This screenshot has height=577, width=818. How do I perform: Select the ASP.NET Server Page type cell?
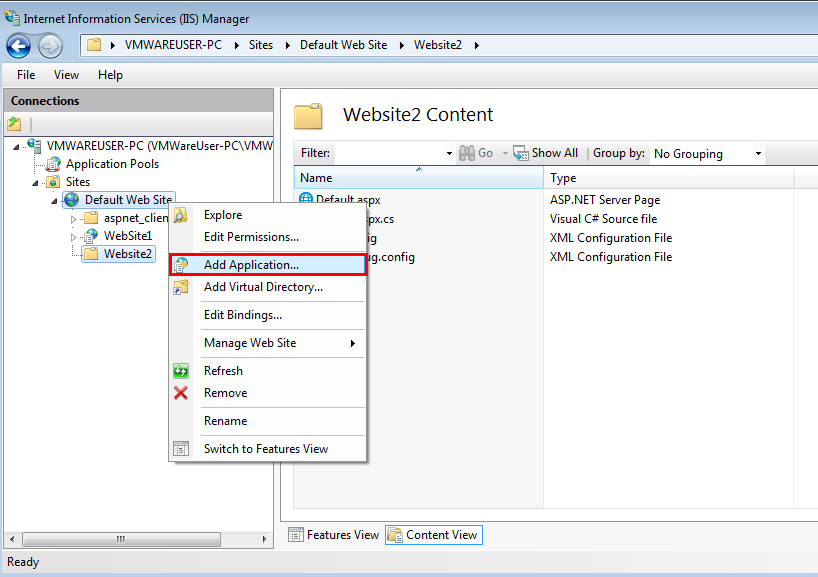click(605, 200)
